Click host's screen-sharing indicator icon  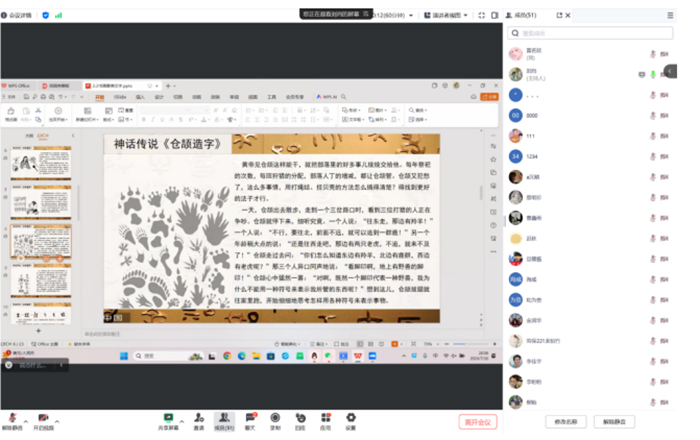click(x=642, y=75)
